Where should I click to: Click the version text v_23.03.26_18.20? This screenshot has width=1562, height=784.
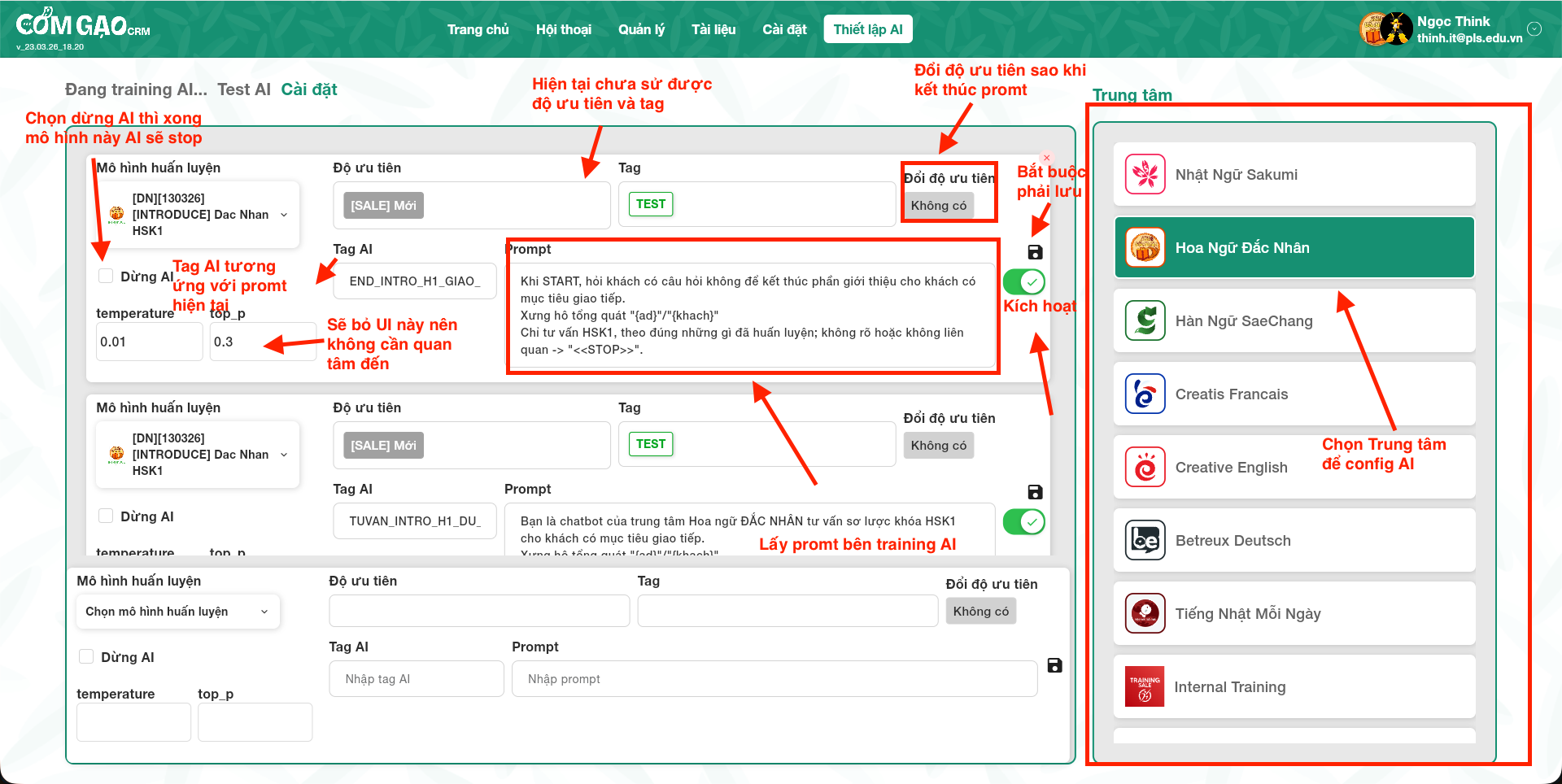(50, 47)
